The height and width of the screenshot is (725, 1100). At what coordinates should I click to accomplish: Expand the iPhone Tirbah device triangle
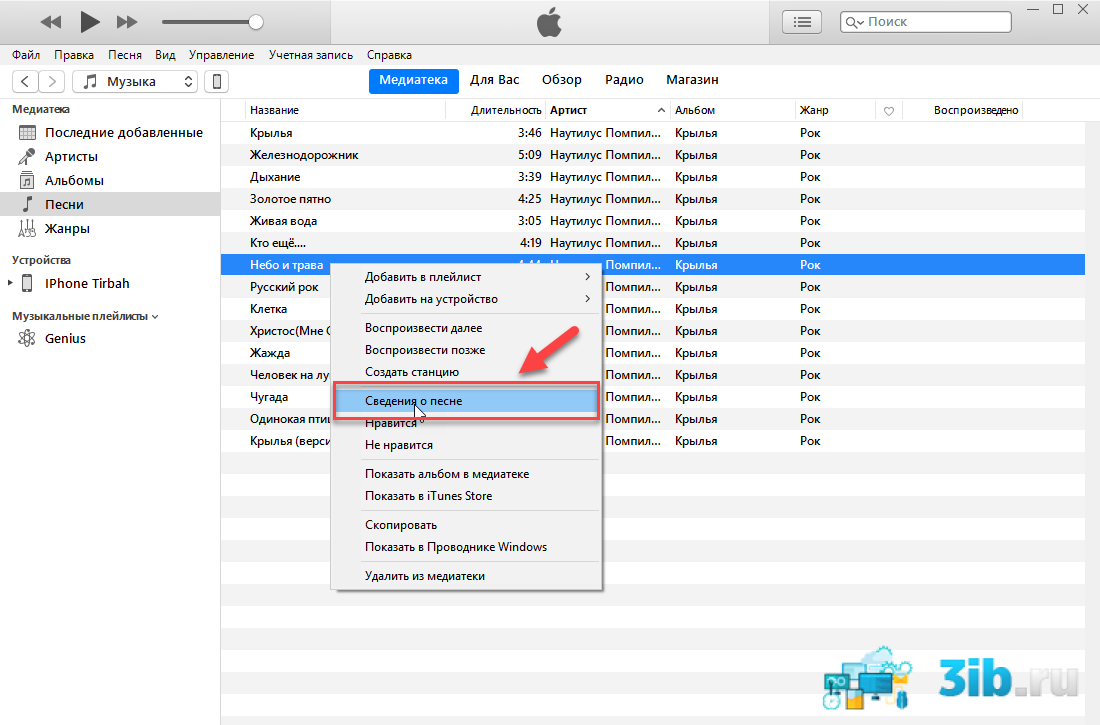coord(10,283)
